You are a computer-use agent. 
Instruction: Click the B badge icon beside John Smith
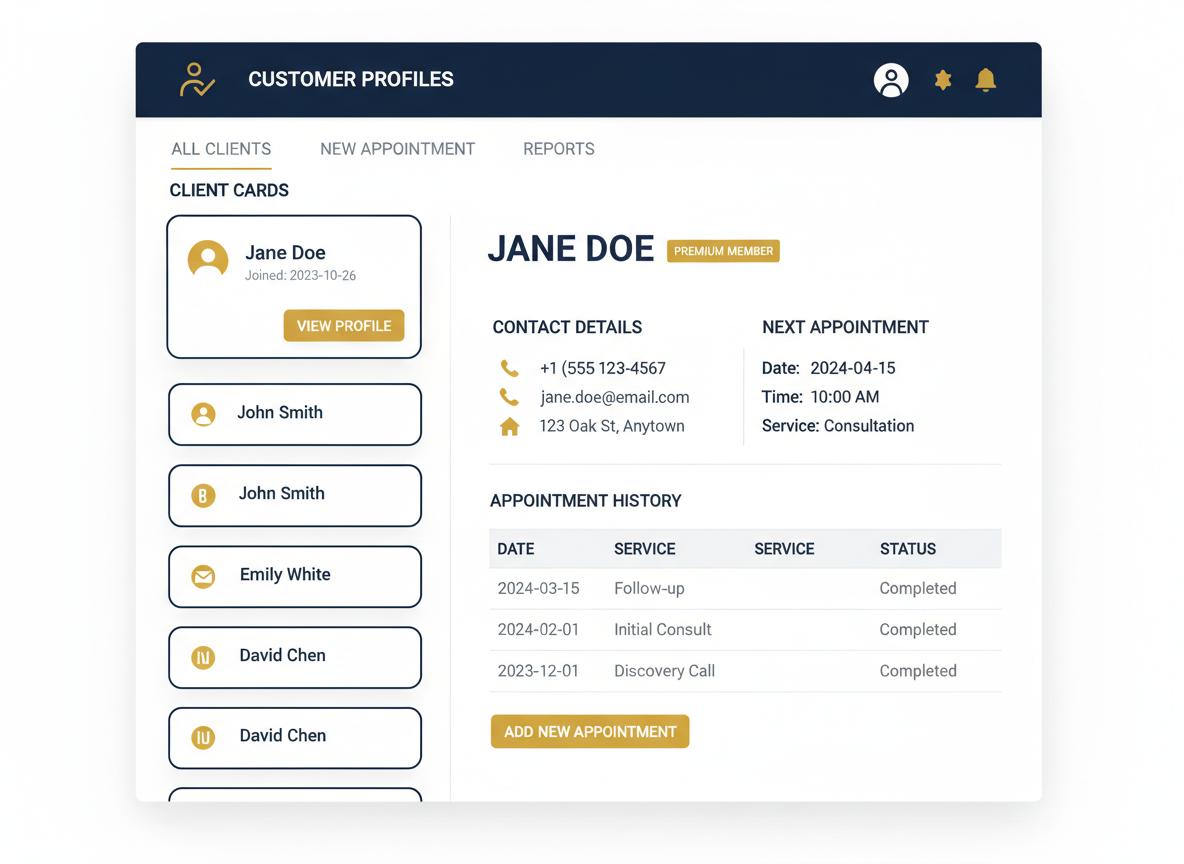[203, 495]
